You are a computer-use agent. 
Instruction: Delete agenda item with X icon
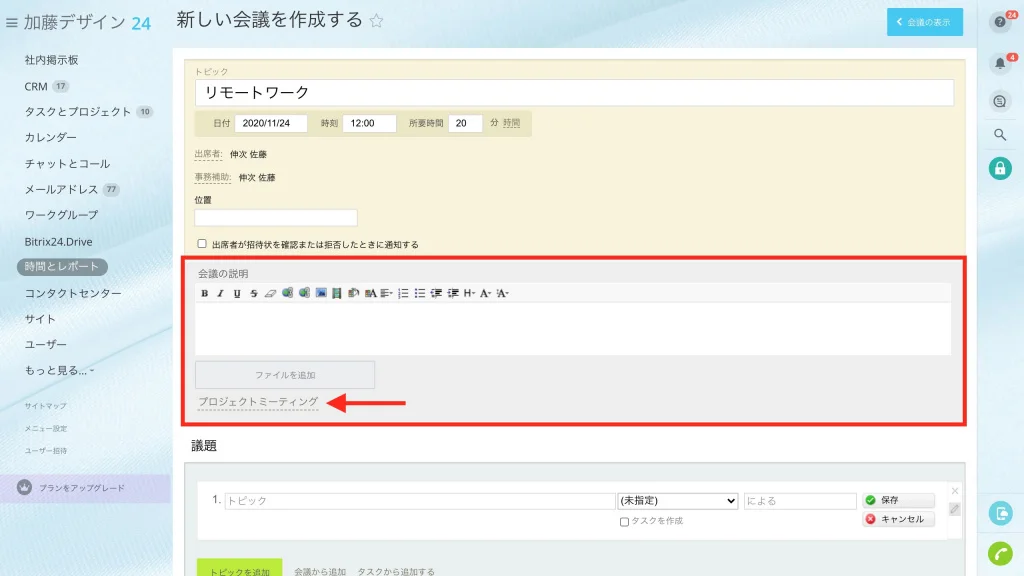point(955,490)
